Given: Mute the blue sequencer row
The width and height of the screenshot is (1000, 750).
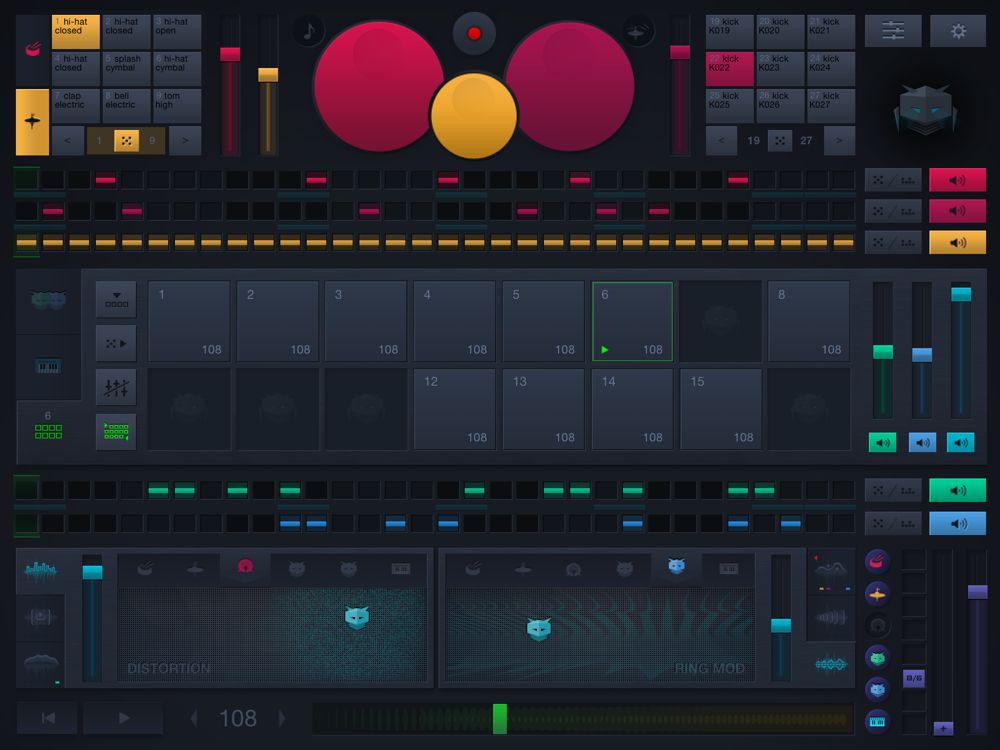Looking at the screenshot, I should (x=957, y=524).
